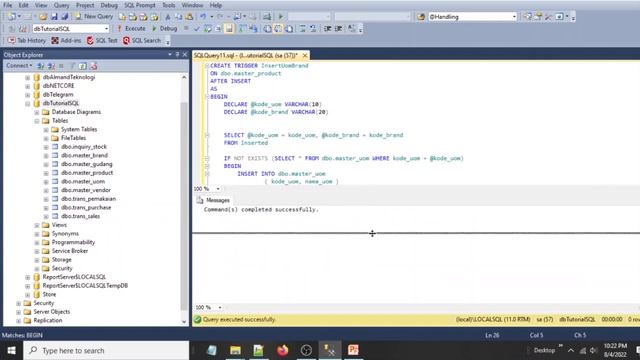This screenshot has height=360, width=640.
Task: Click the Decrease Indent icon
Action: pos(327,29)
